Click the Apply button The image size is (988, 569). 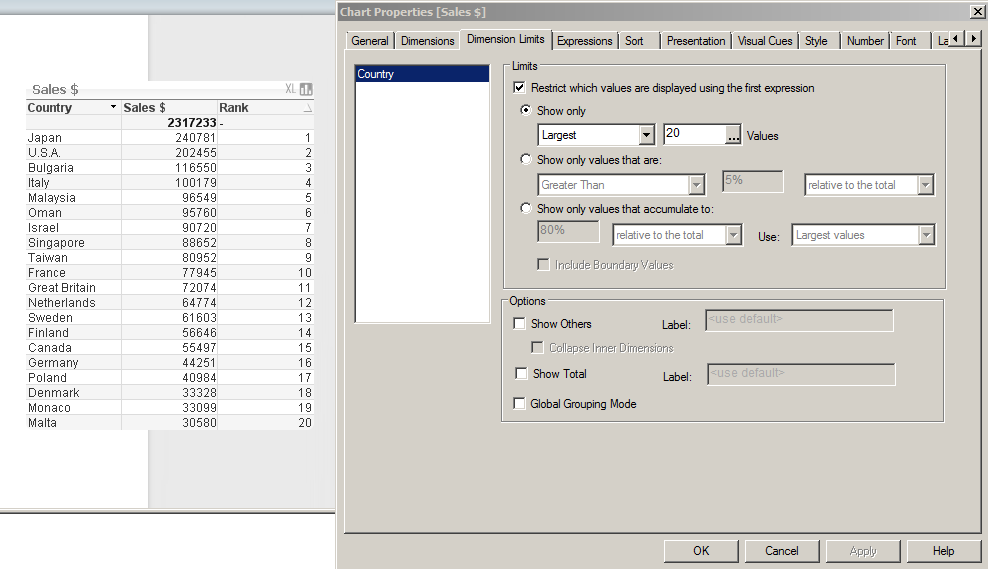click(x=863, y=551)
